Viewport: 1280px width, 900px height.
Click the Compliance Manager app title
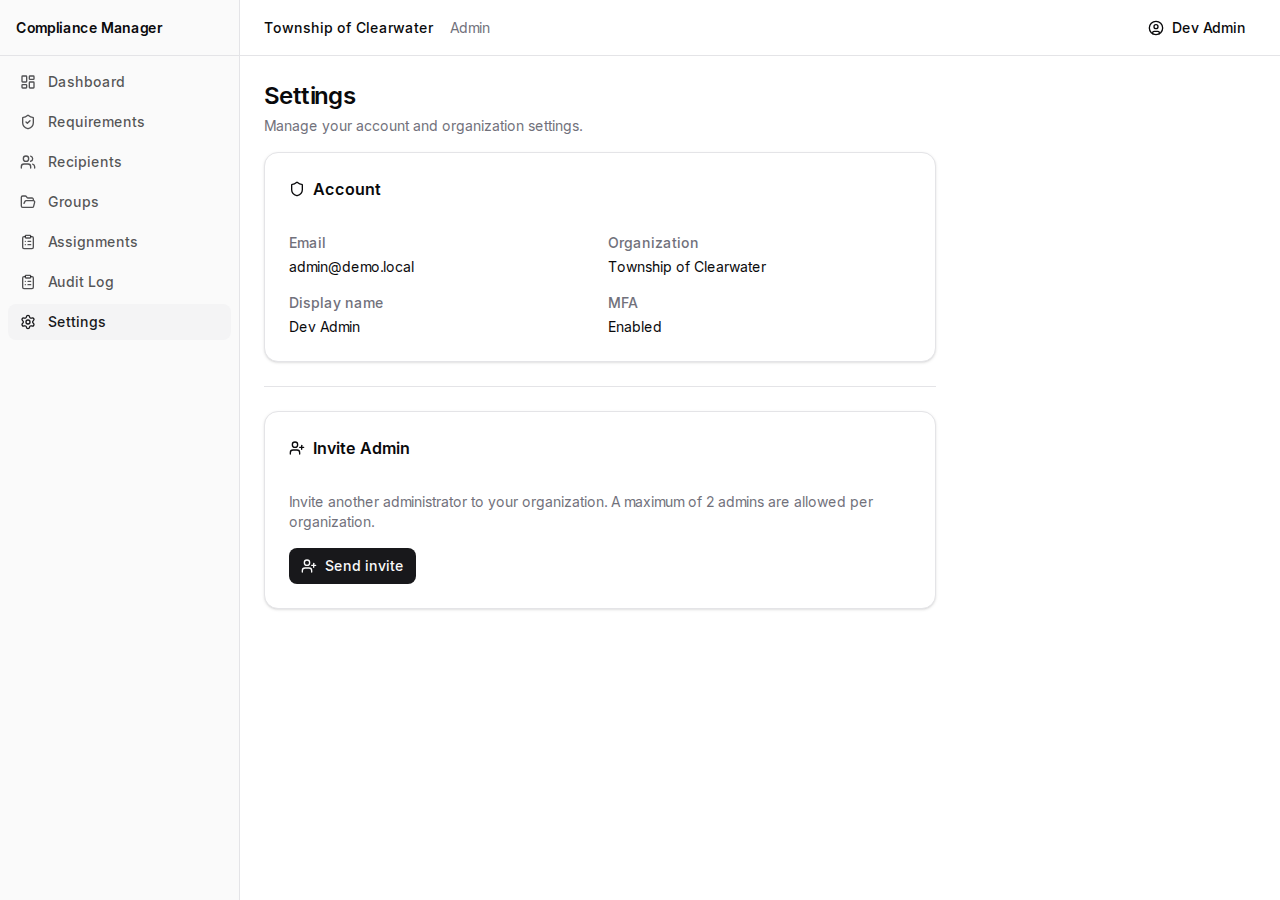(x=89, y=28)
